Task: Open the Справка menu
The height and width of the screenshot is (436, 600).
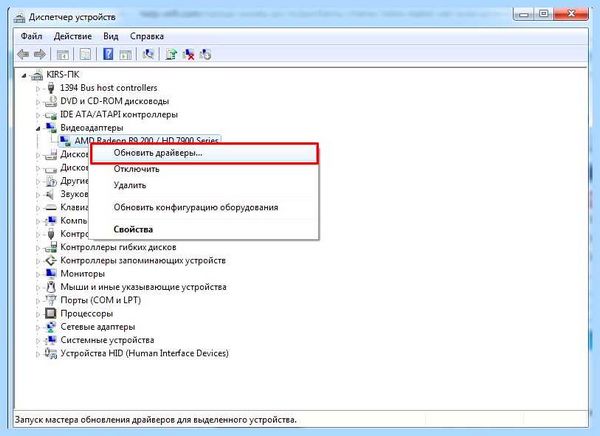Action: (x=147, y=36)
